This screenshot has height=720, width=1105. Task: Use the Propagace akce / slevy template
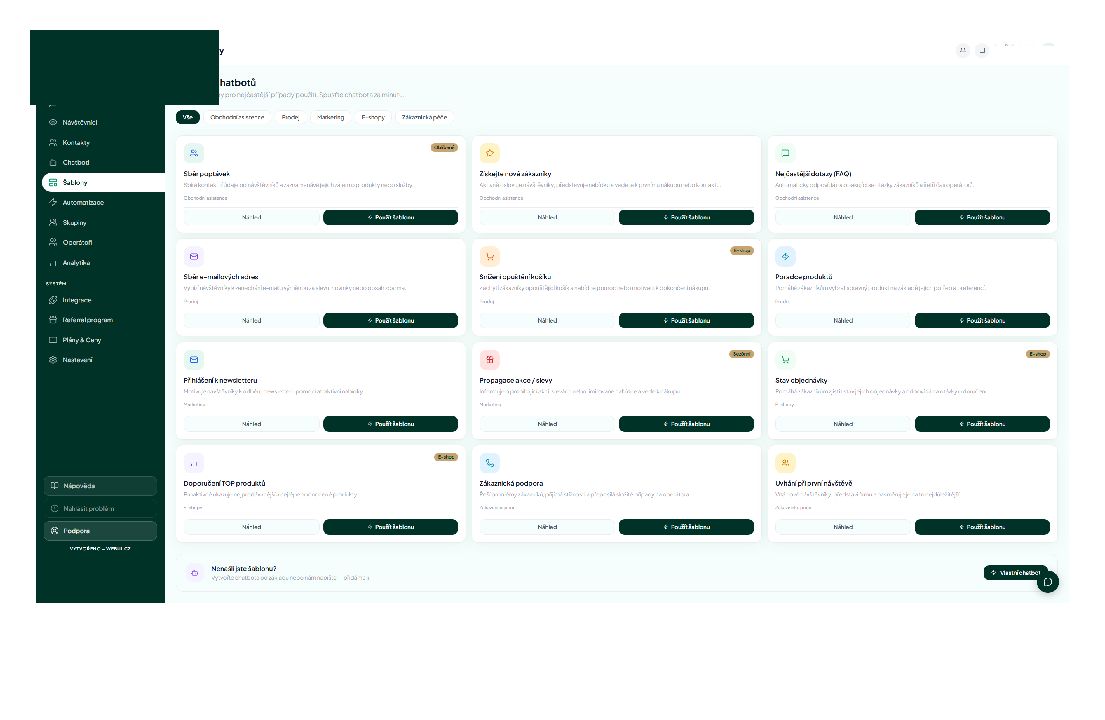pyautogui.click(x=686, y=424)
